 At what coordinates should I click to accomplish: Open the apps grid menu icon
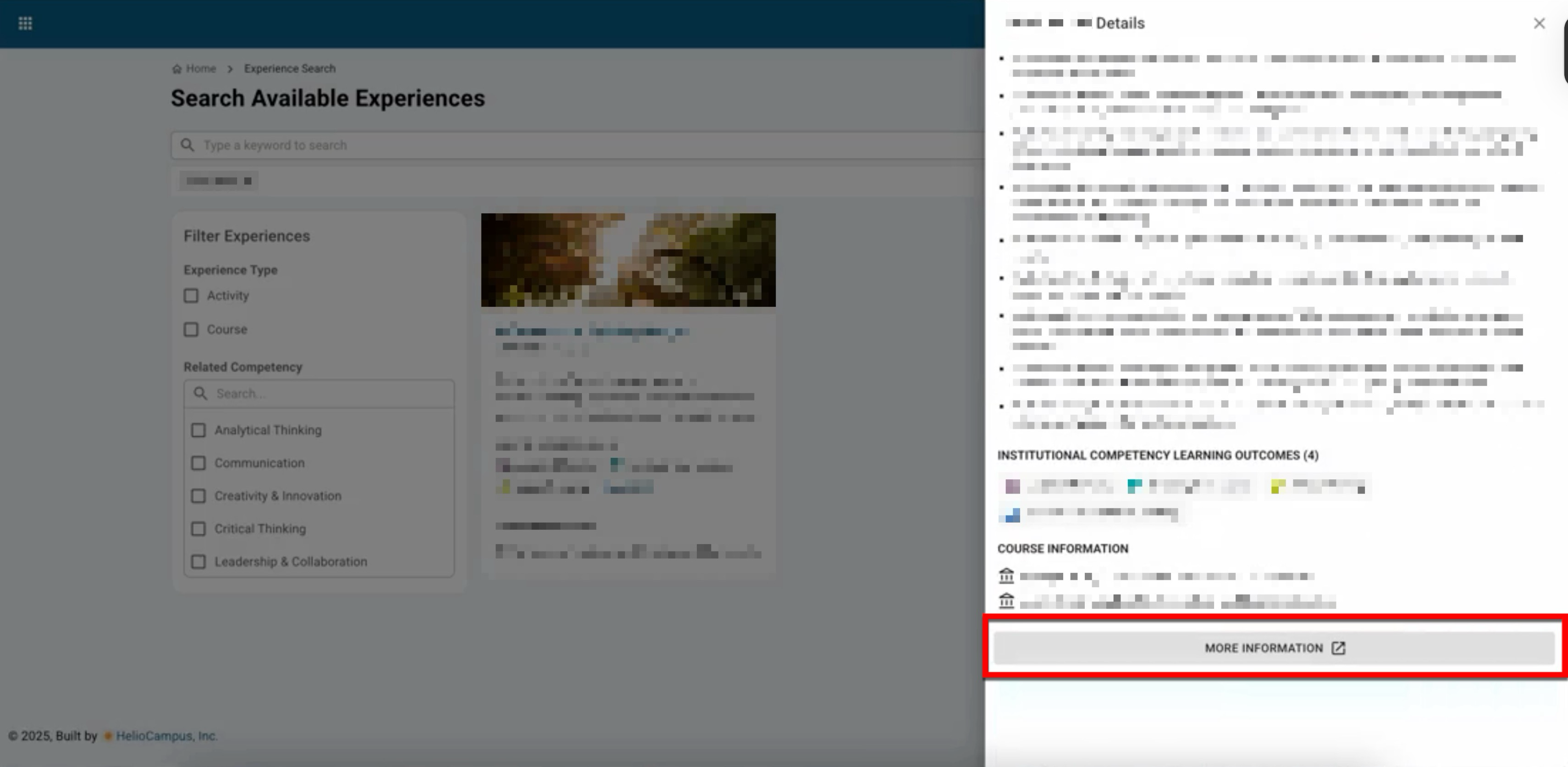click(x=25, y=23)
